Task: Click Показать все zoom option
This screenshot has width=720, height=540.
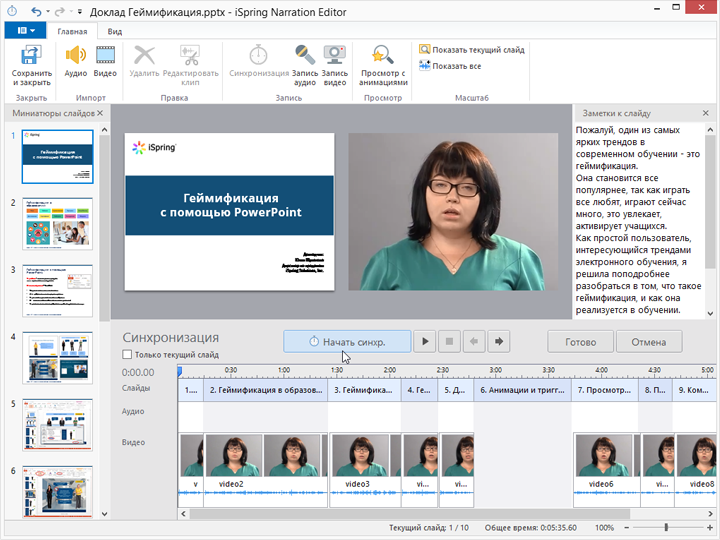Action: [x=450, y=66]
